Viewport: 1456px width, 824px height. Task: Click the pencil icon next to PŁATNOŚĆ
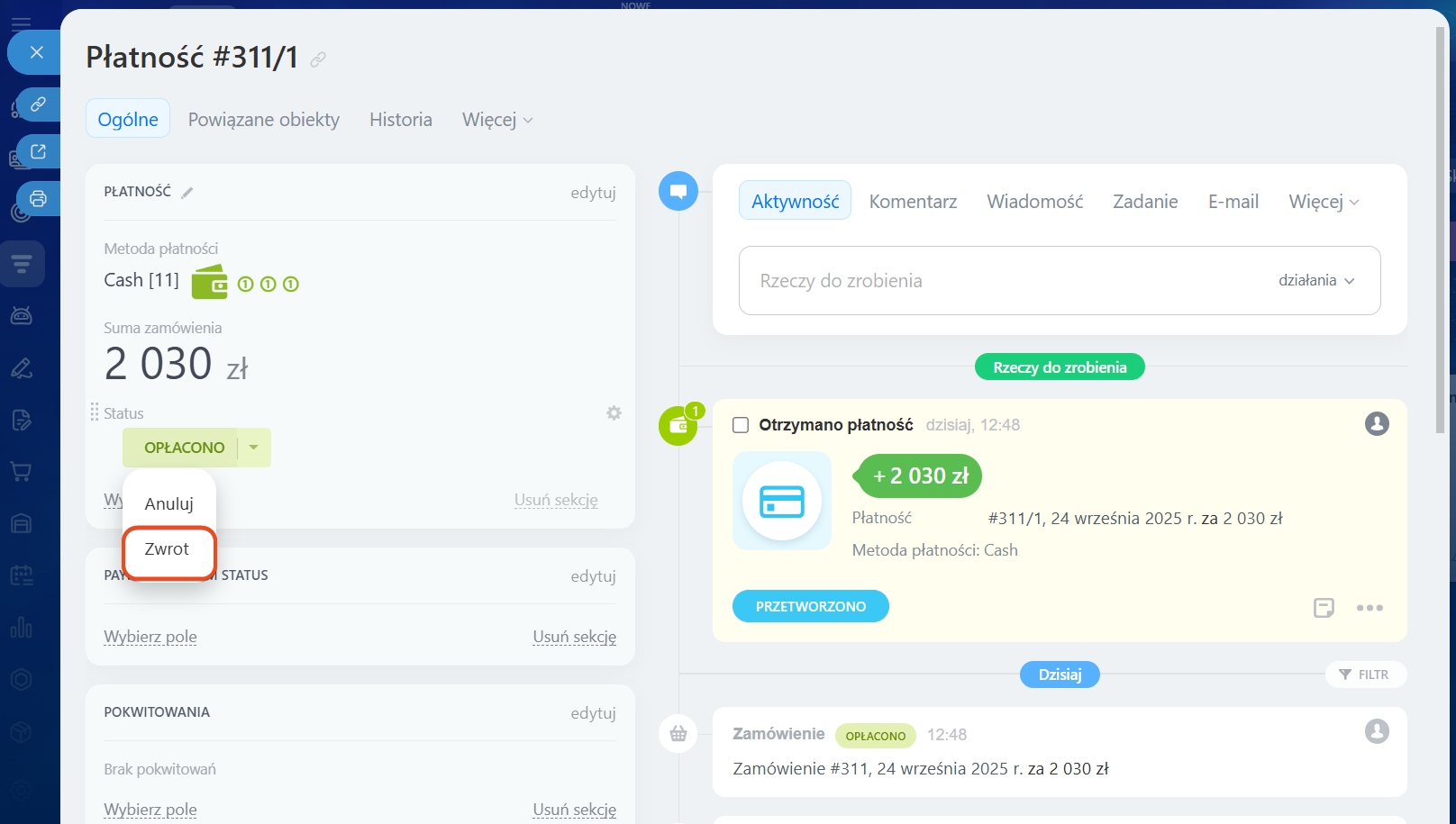[187, 192]
